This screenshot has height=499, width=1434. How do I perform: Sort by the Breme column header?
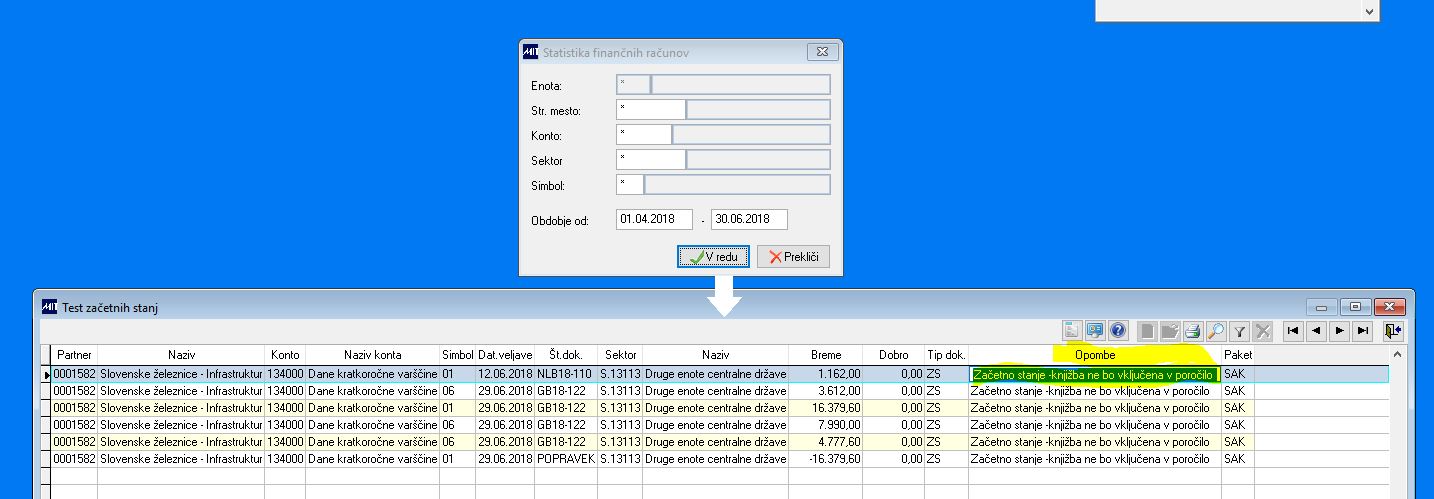click(x=826, y=355)
